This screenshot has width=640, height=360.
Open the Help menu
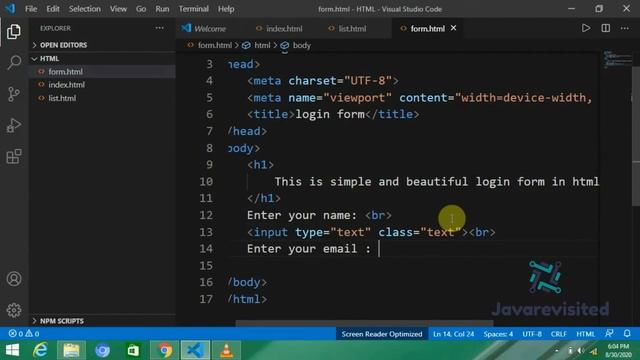click(x=226, y=9)
